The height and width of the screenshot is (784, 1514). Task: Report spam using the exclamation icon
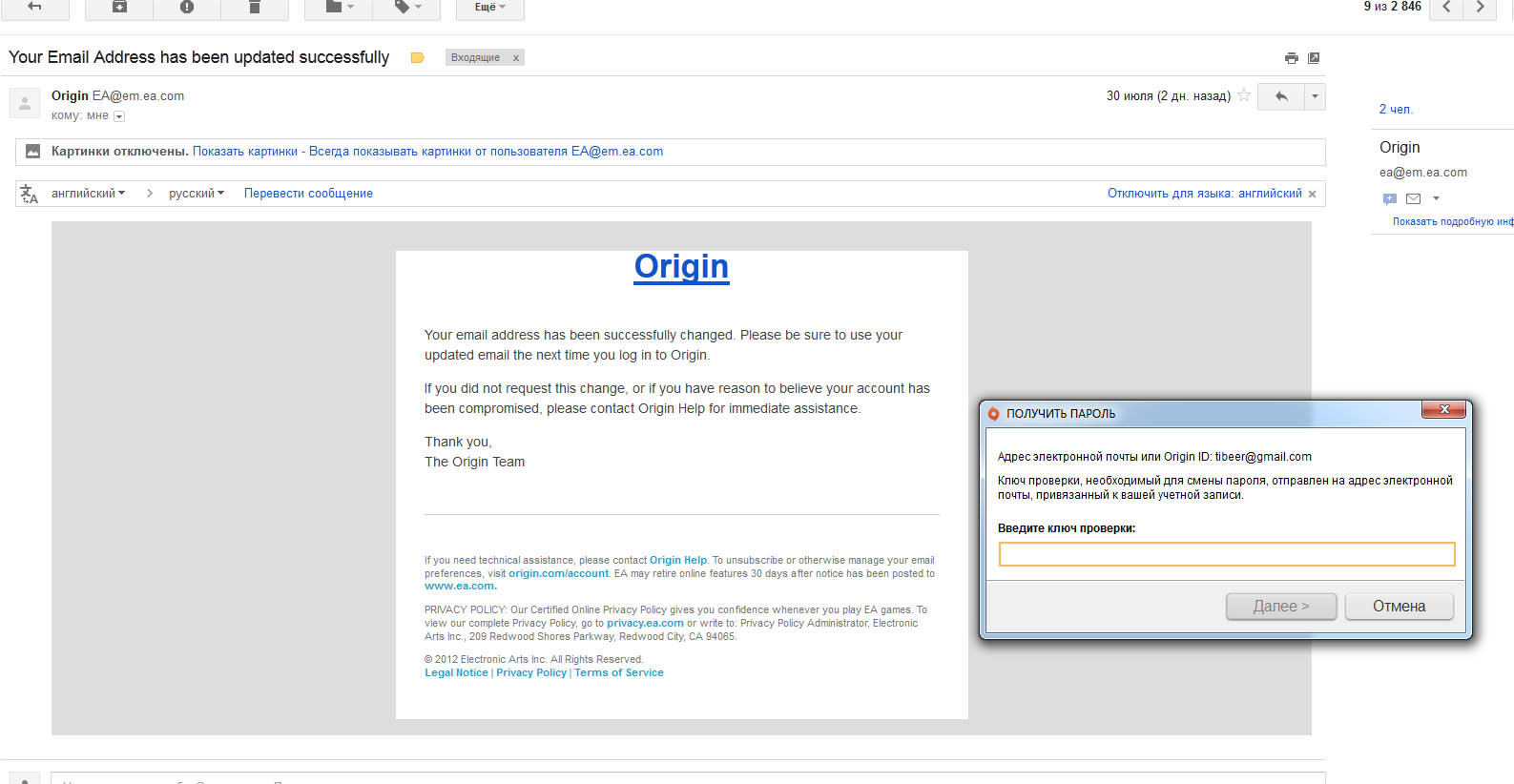[x=187, y=8]
